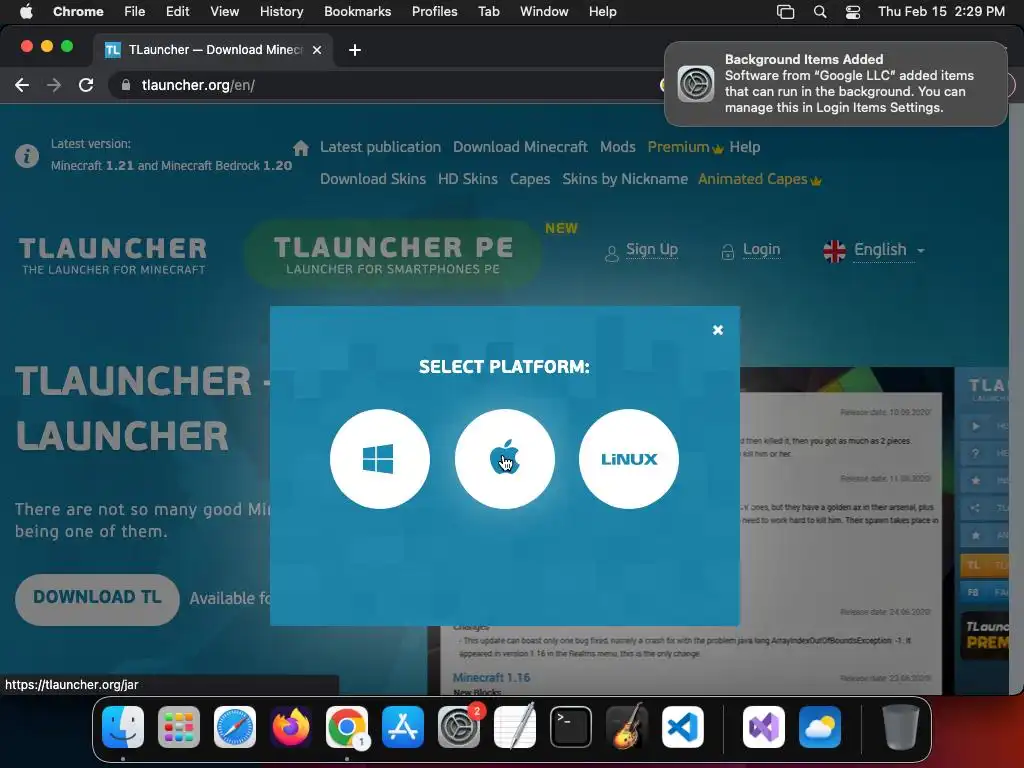Open a new tab with the plus button
This screenshot has height=768, width=1024.
(x=355, y=50)
